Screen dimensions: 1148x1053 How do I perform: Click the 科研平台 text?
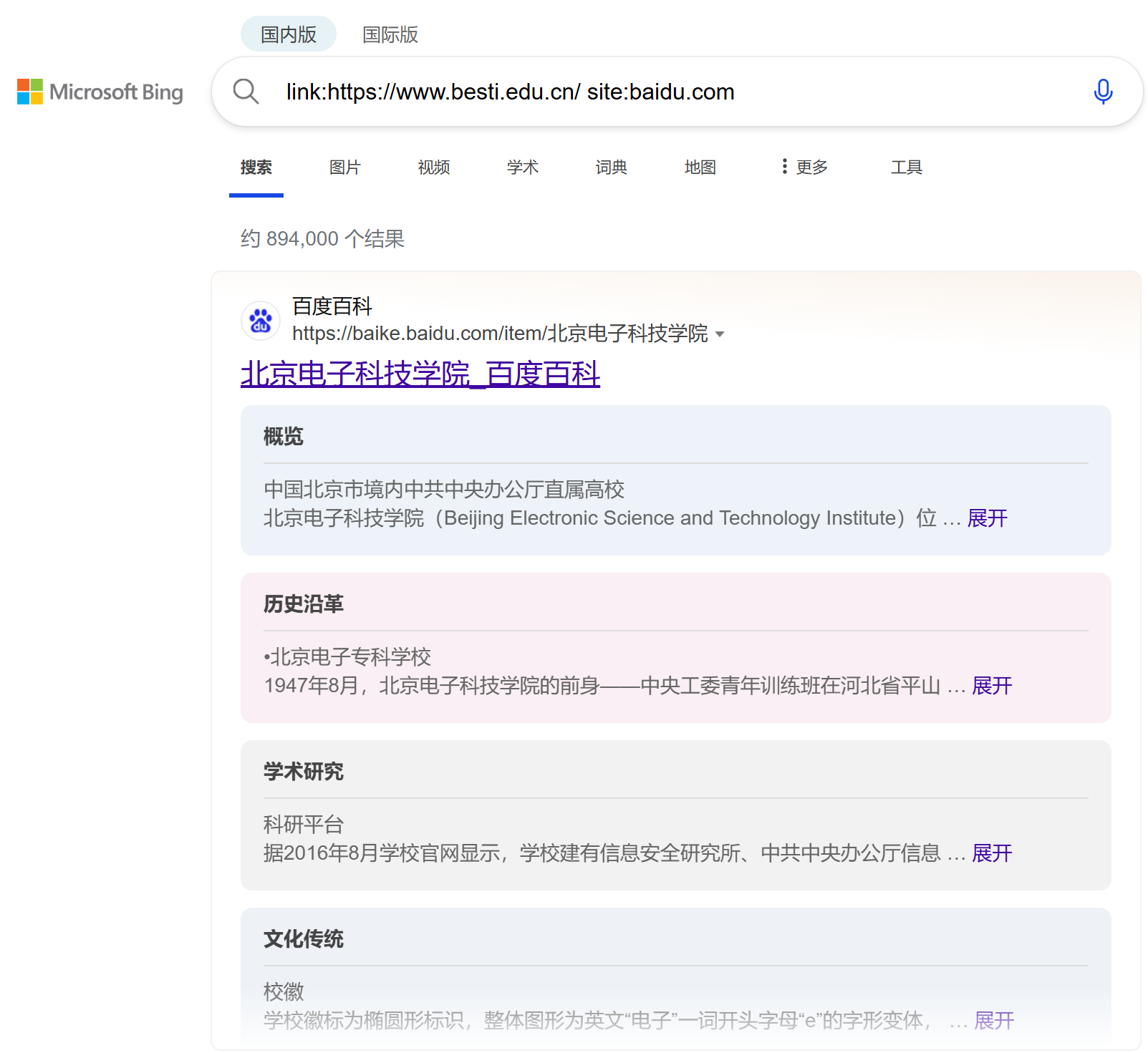tap(304, 824)
